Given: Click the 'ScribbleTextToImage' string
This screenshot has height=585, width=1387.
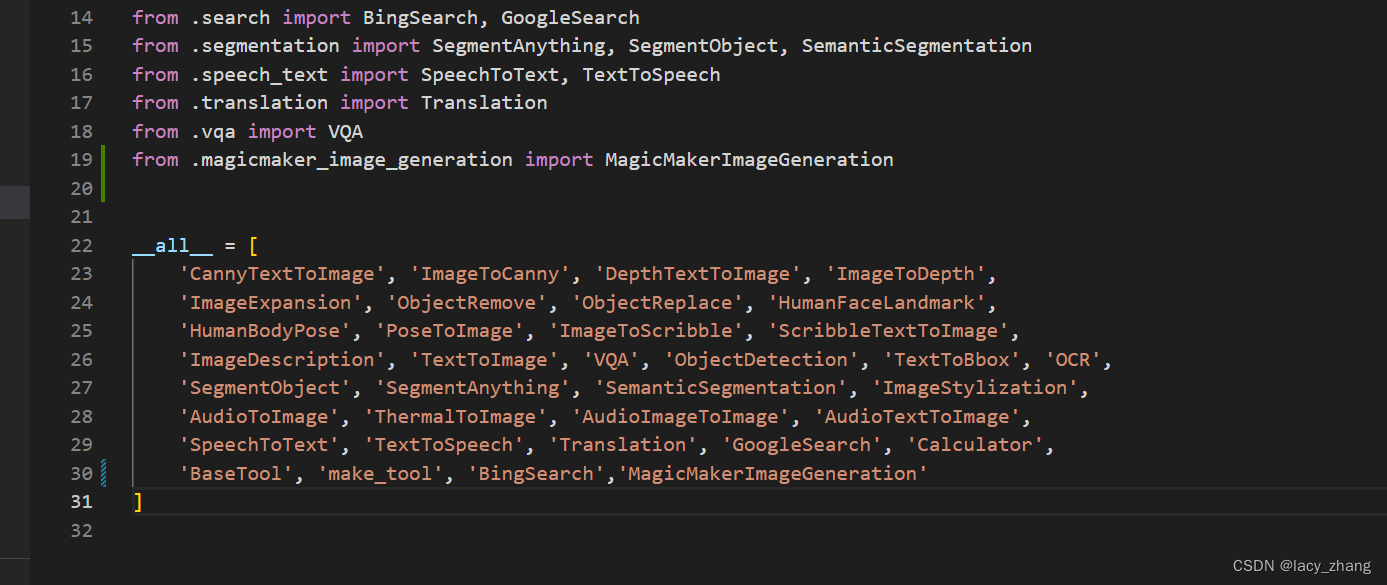Looking at the screenshot, I should coord(889,331).
